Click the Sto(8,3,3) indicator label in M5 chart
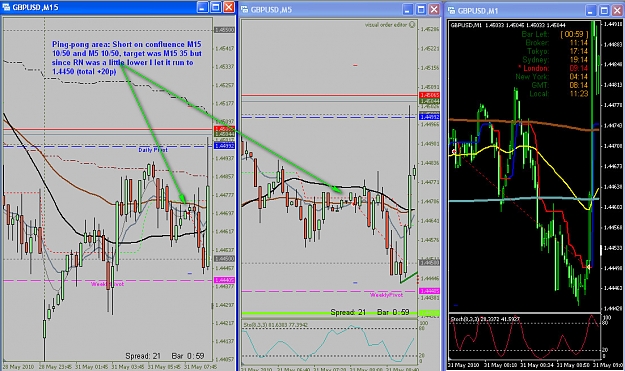 pyautogui.click(x=275, y=325)
